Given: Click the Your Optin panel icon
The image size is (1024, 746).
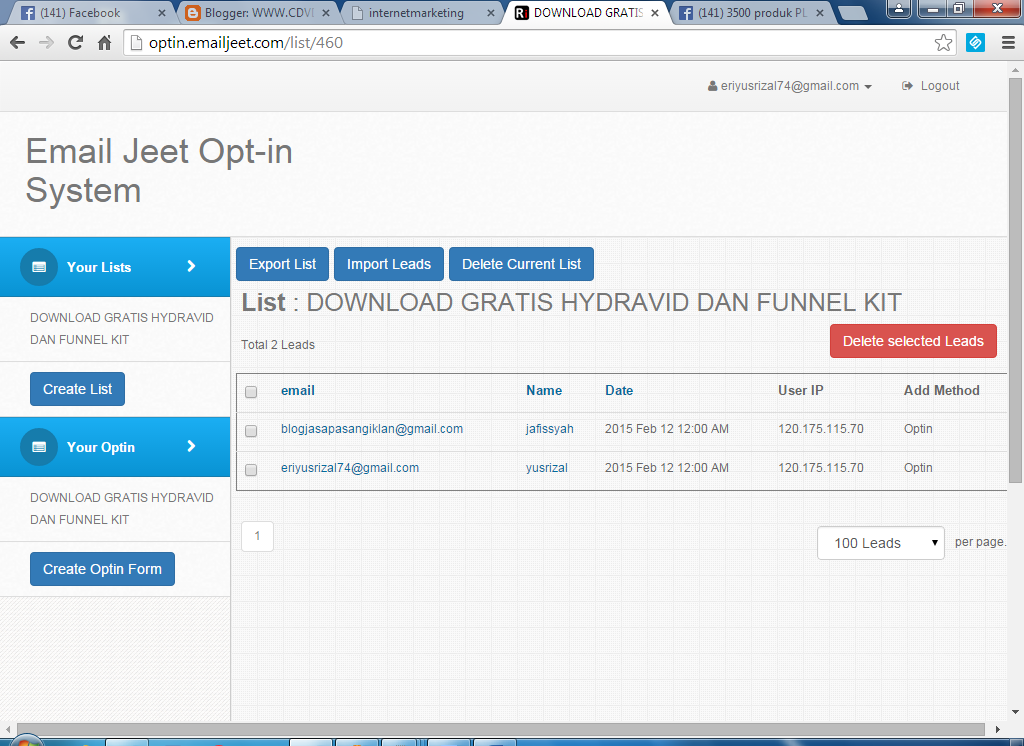Looking at the screenshot, I should (x=39, y=447).
